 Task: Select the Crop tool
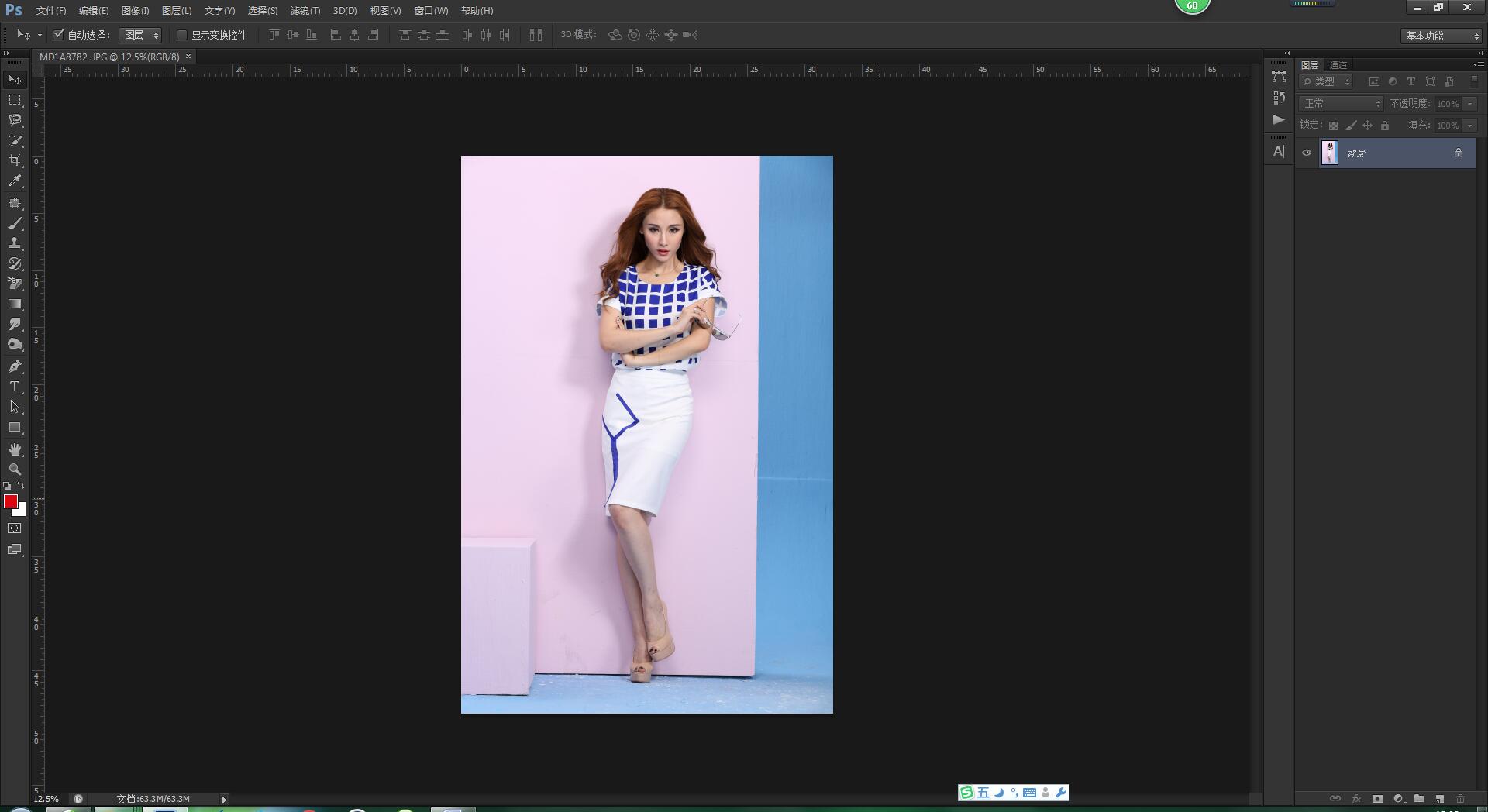[15, 160]
